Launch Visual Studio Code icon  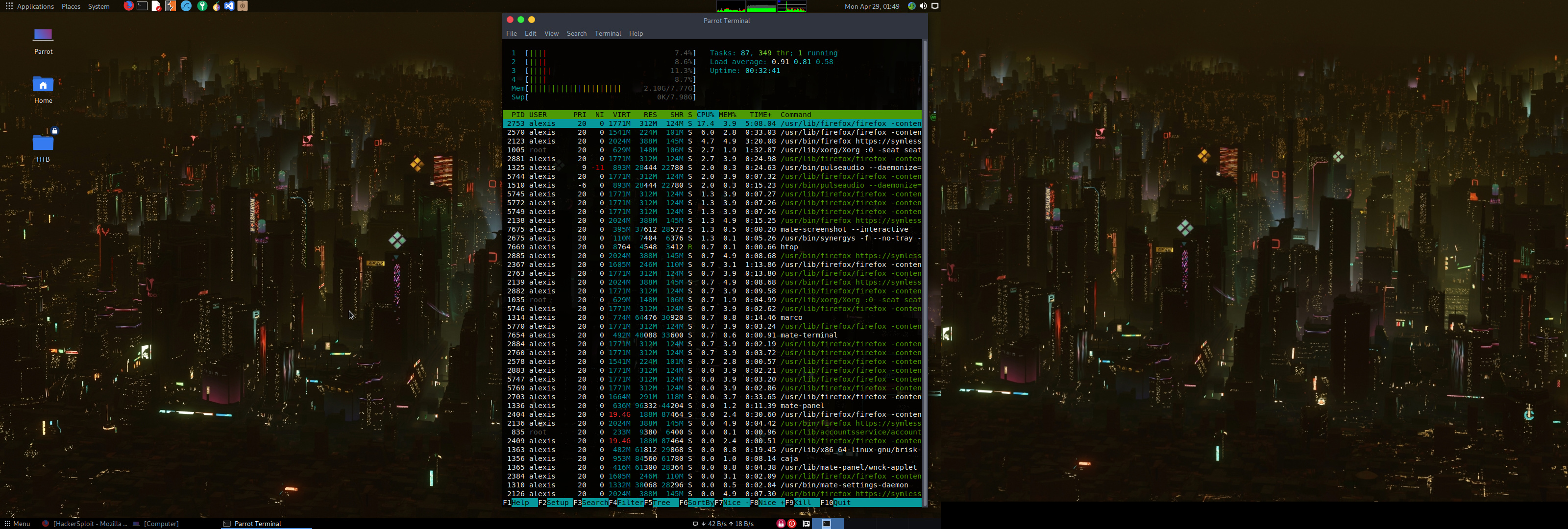click(x=229, y=6)
